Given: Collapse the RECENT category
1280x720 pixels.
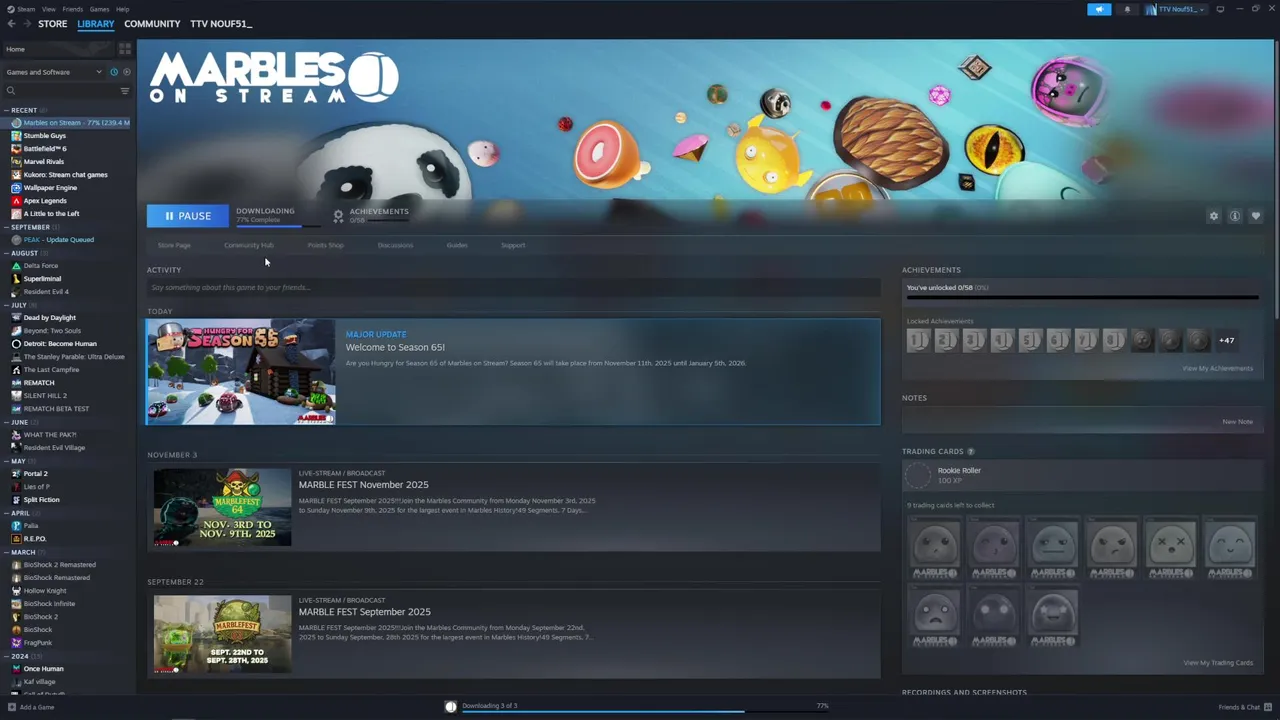Looking at the screenshot, I should point(6,110).
